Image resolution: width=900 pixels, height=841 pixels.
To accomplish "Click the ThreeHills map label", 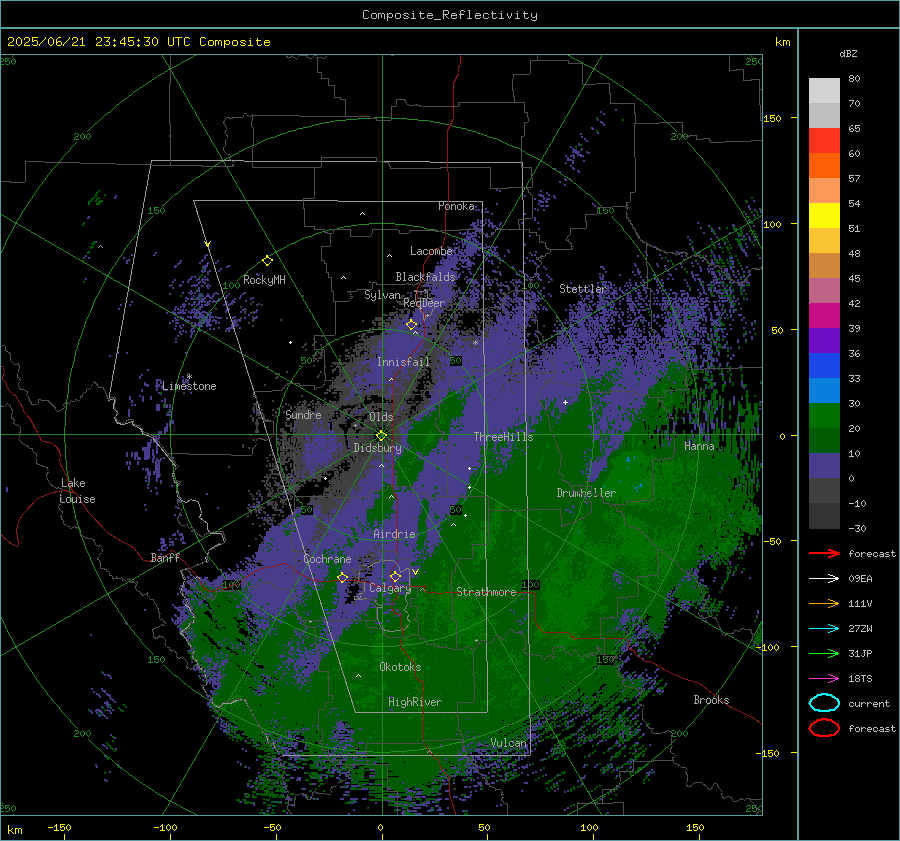I will point(503,437).
